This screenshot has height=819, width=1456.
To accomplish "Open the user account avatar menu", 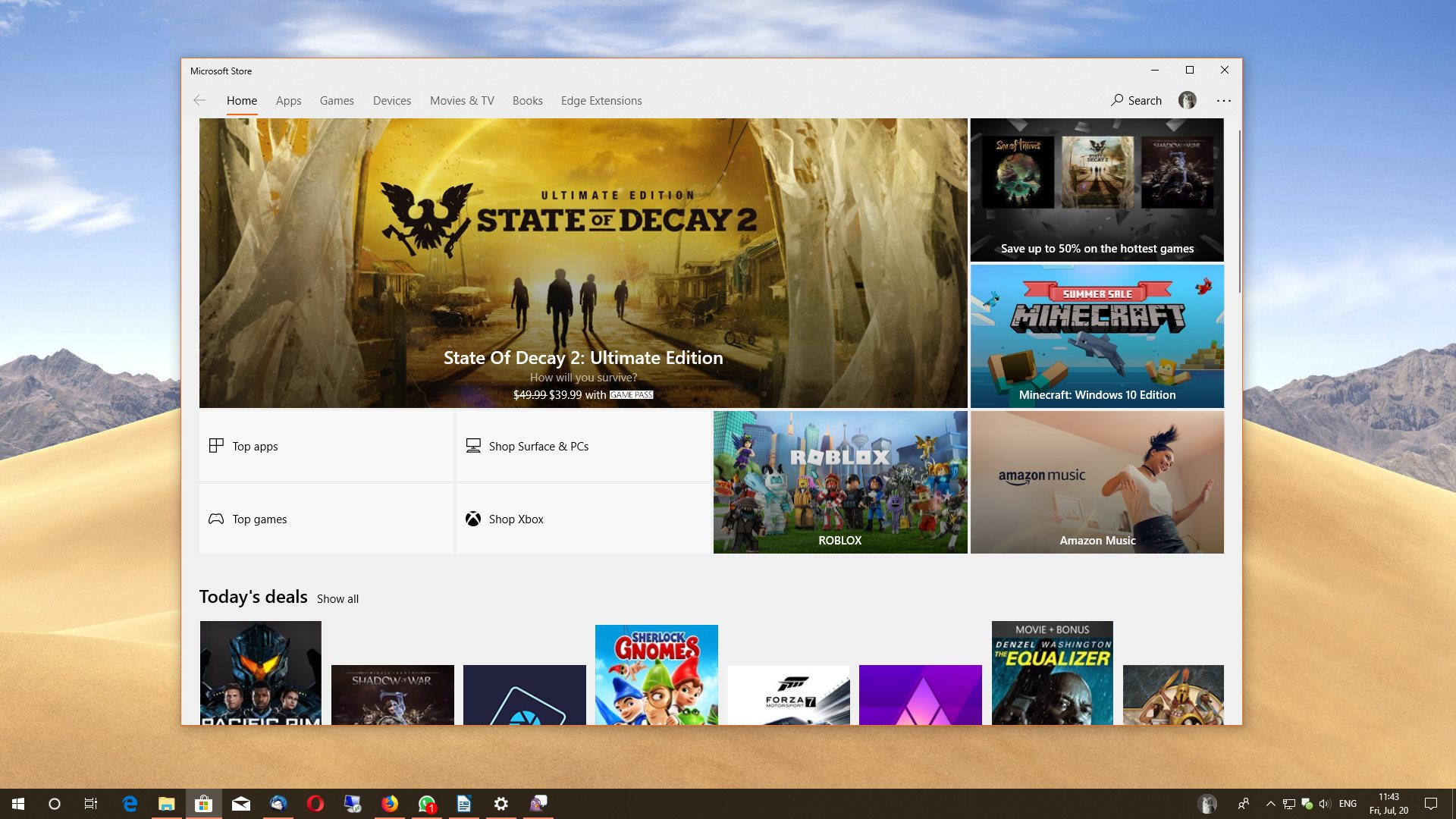I will pos(1187,100).
